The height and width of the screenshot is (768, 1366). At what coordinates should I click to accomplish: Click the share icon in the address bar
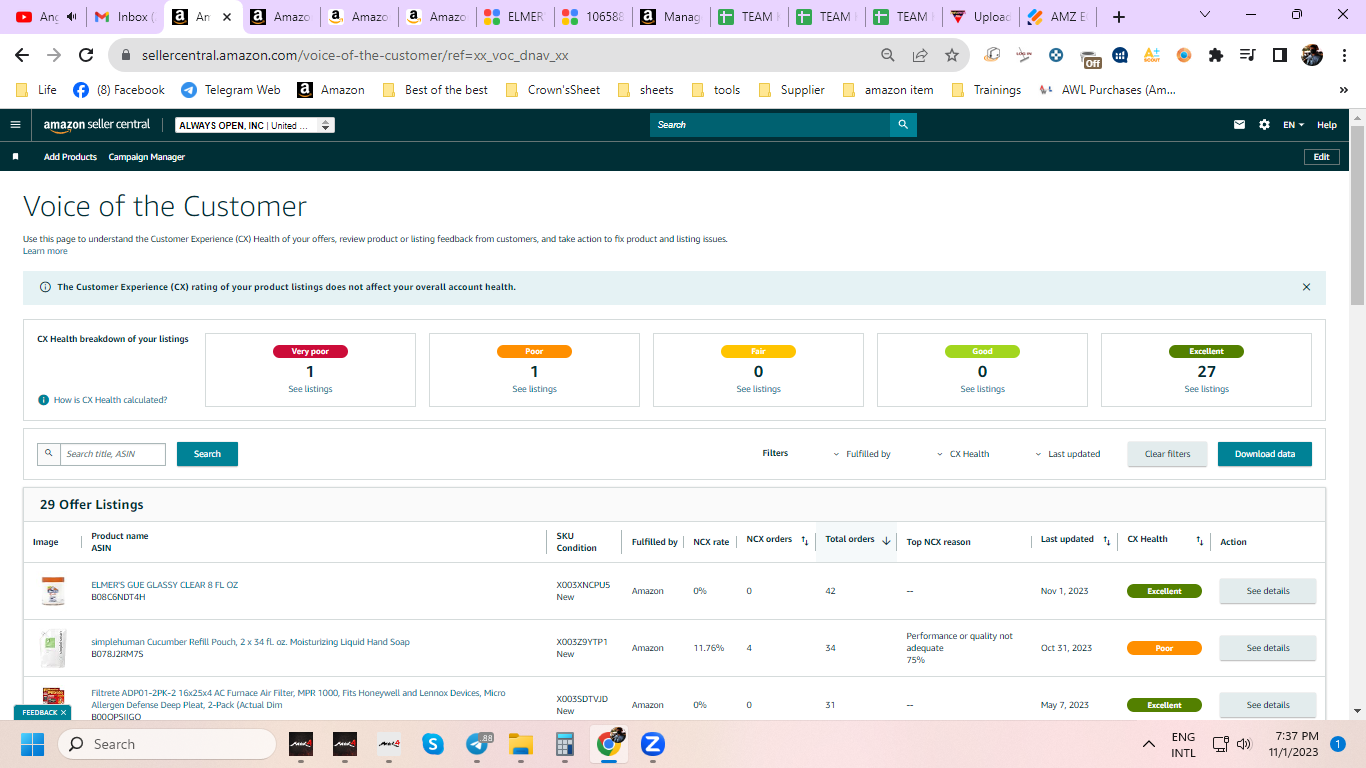point(919,55)
